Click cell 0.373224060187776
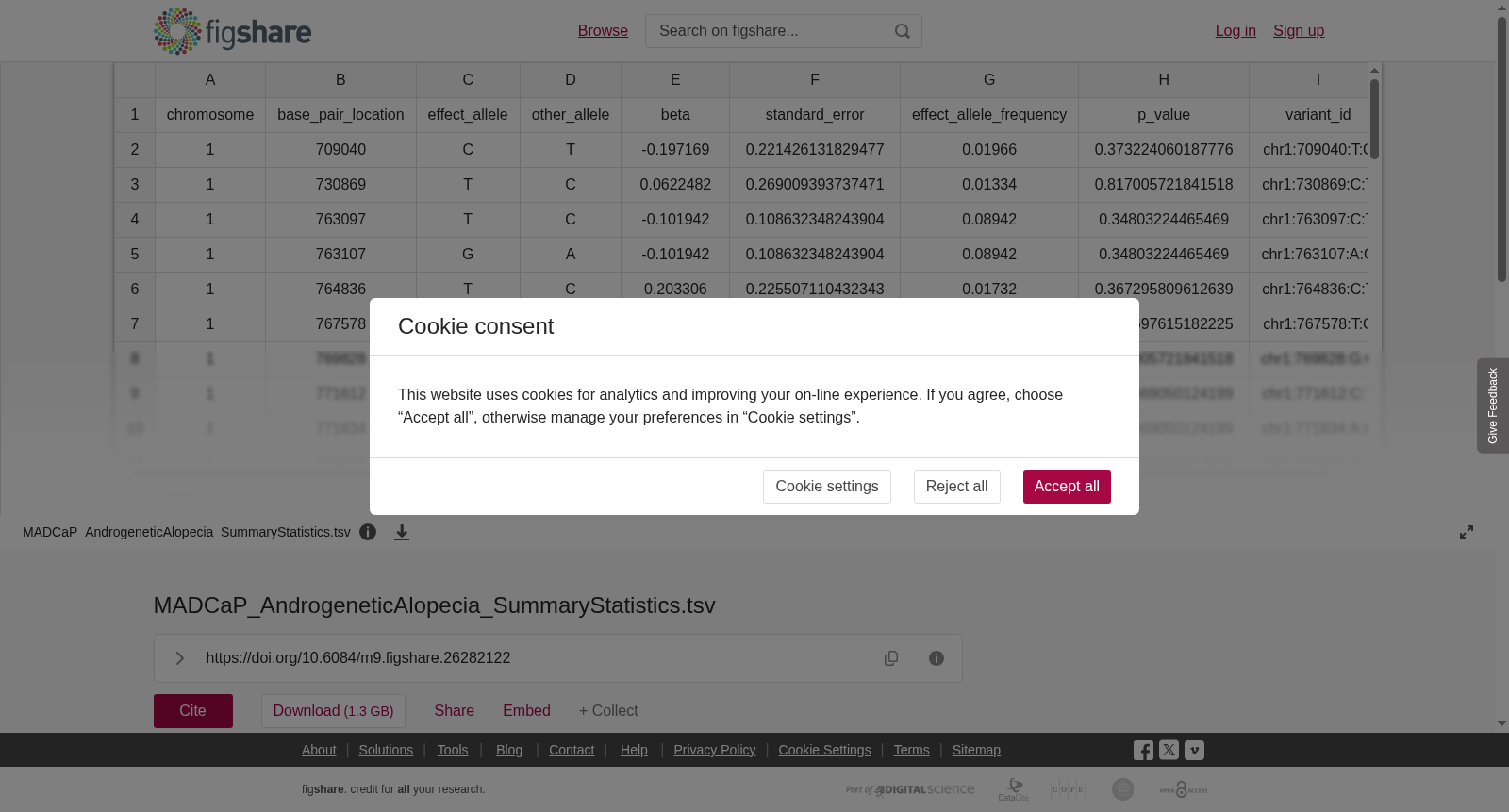This screenshot has width=1509, height=812. point(1164,150)
